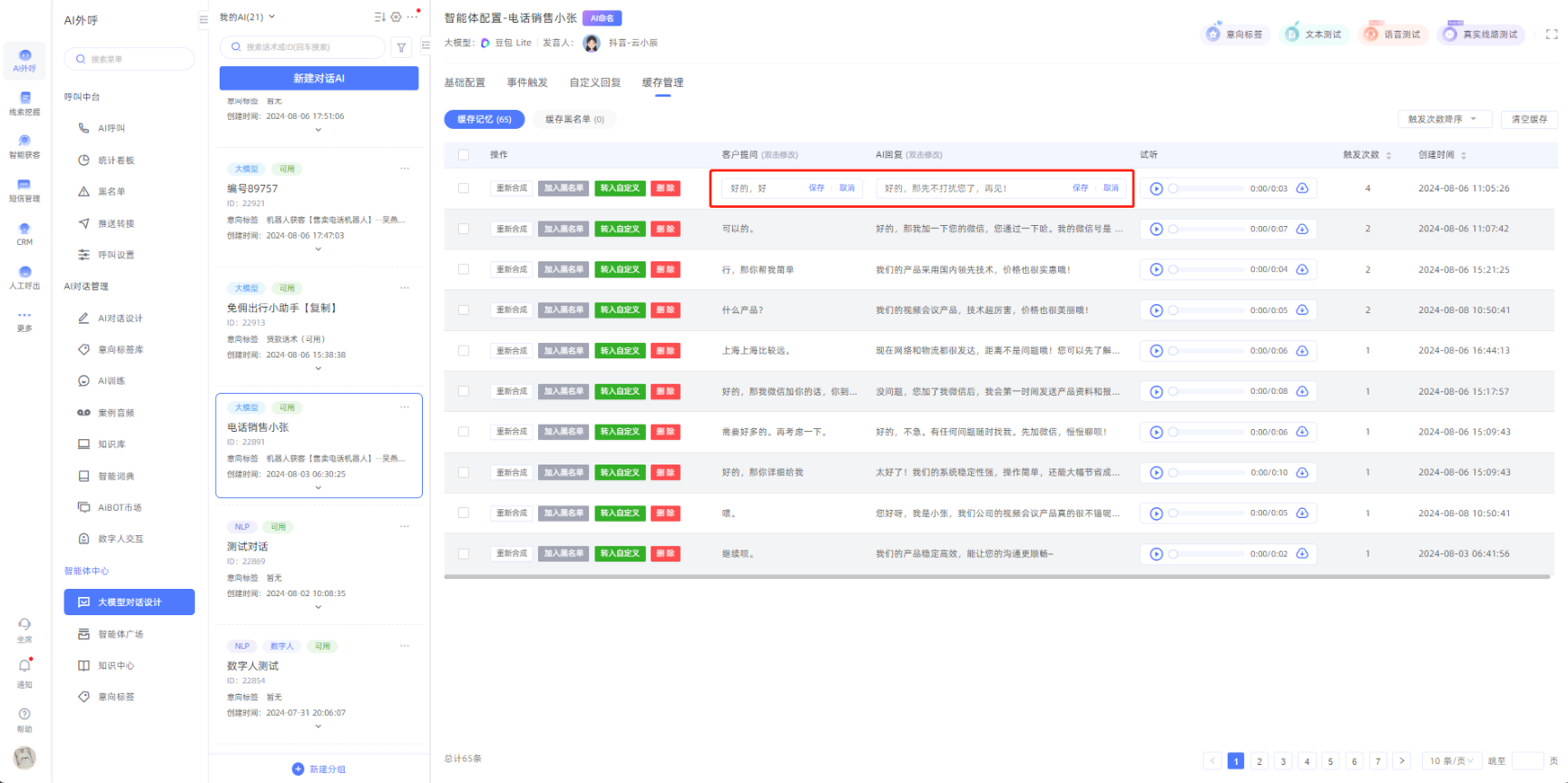Download audio for the '可以的。' row
This screenshot has width=1568, height=783.
click(x=1302, y=229)
